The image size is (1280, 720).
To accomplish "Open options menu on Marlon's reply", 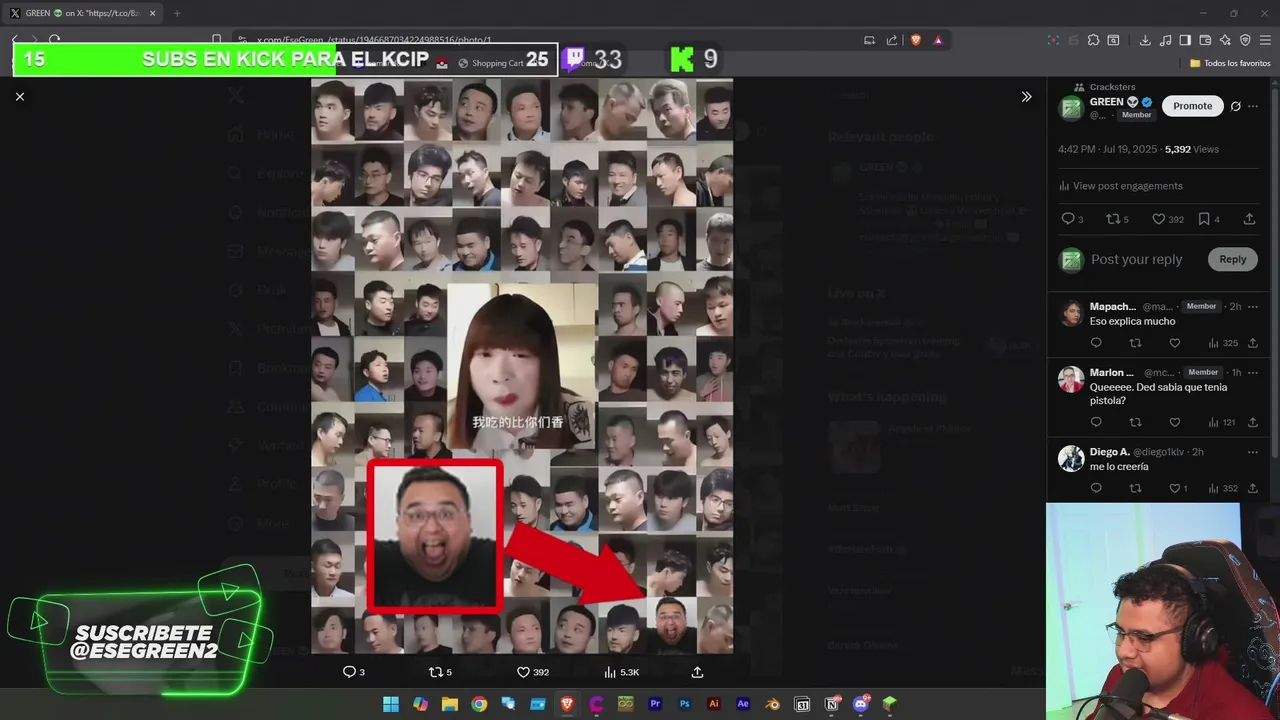I will 1253,372.
